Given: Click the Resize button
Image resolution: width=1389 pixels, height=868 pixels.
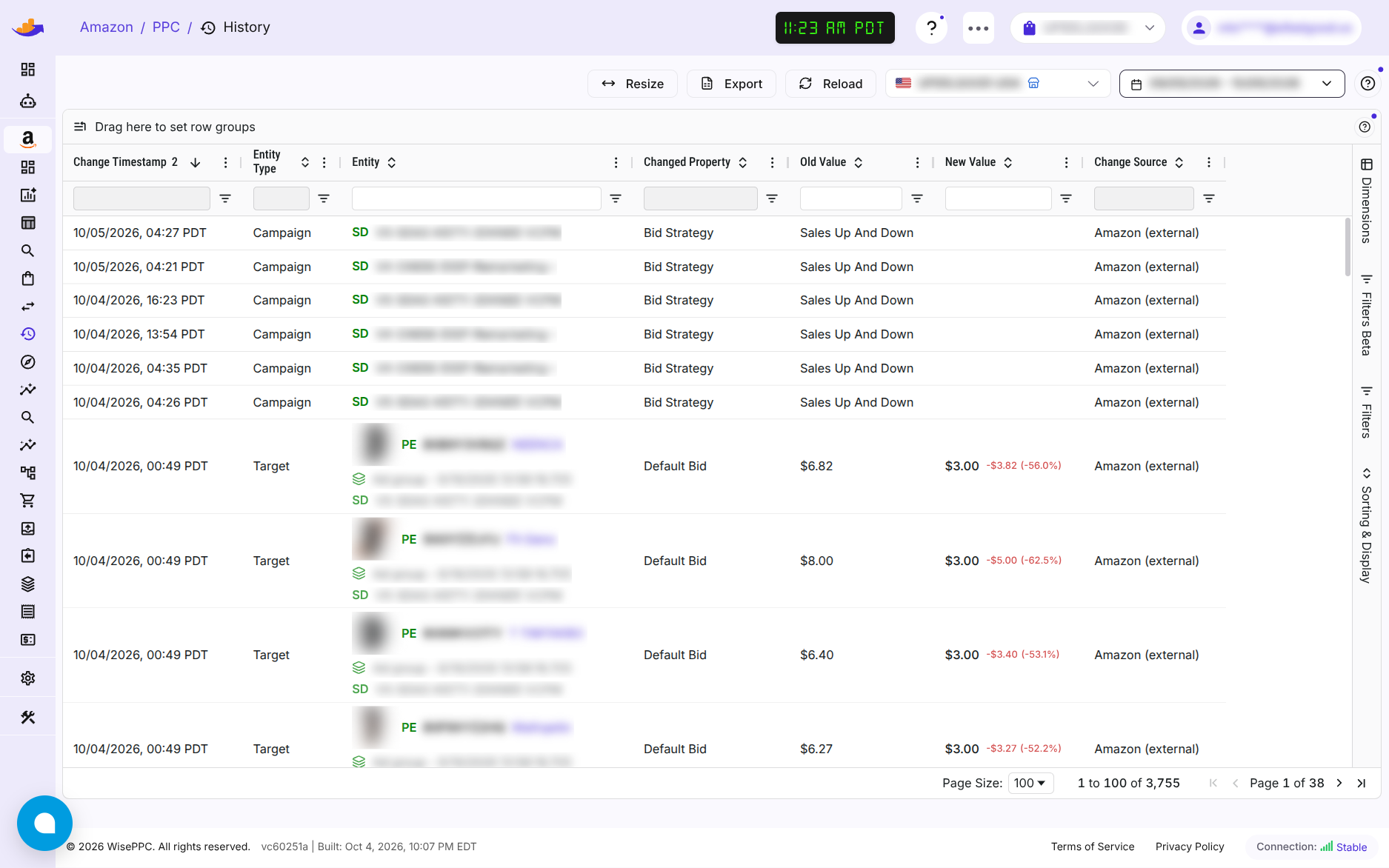Looking at the screenshot, I should pyautogui.click(x=633, y=84).
